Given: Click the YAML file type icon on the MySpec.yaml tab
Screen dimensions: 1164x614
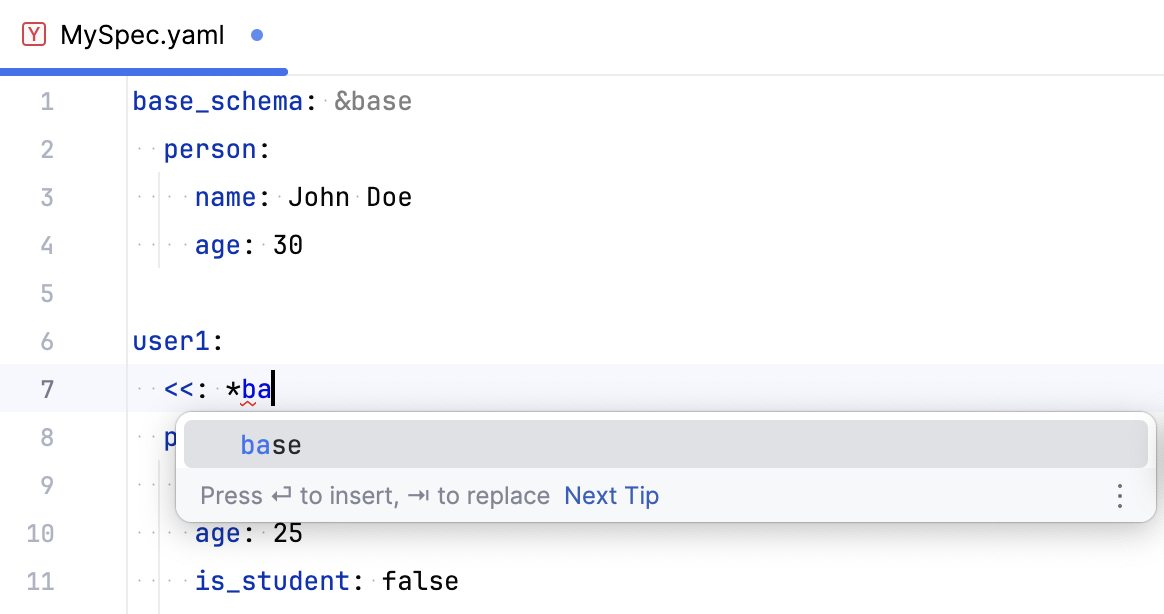Looking at the screenshot, I should tap(35, 34).
